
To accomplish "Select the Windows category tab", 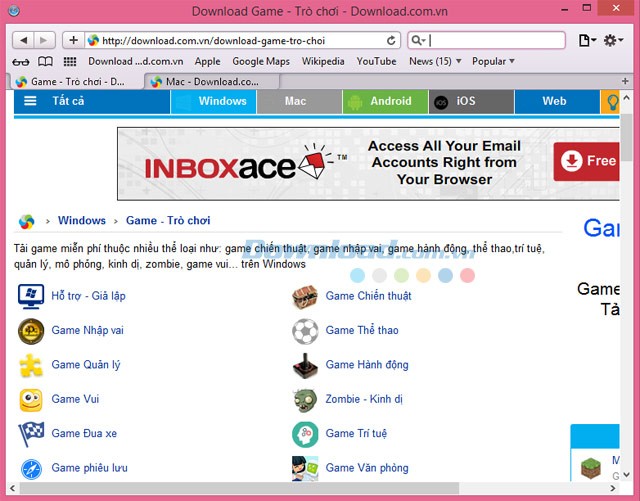I will 213,101.
